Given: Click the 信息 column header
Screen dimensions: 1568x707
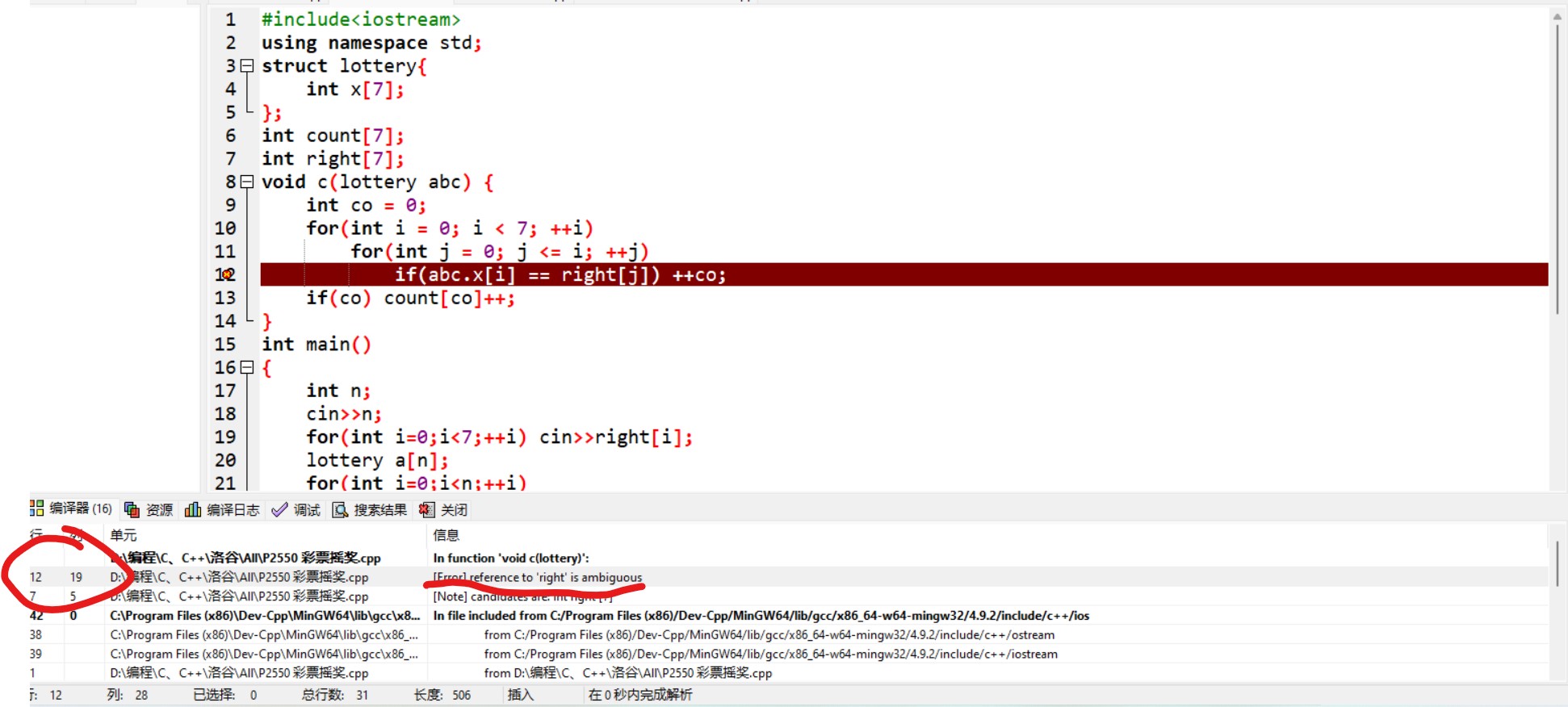Looking at the screenshot, I should 446,535.
